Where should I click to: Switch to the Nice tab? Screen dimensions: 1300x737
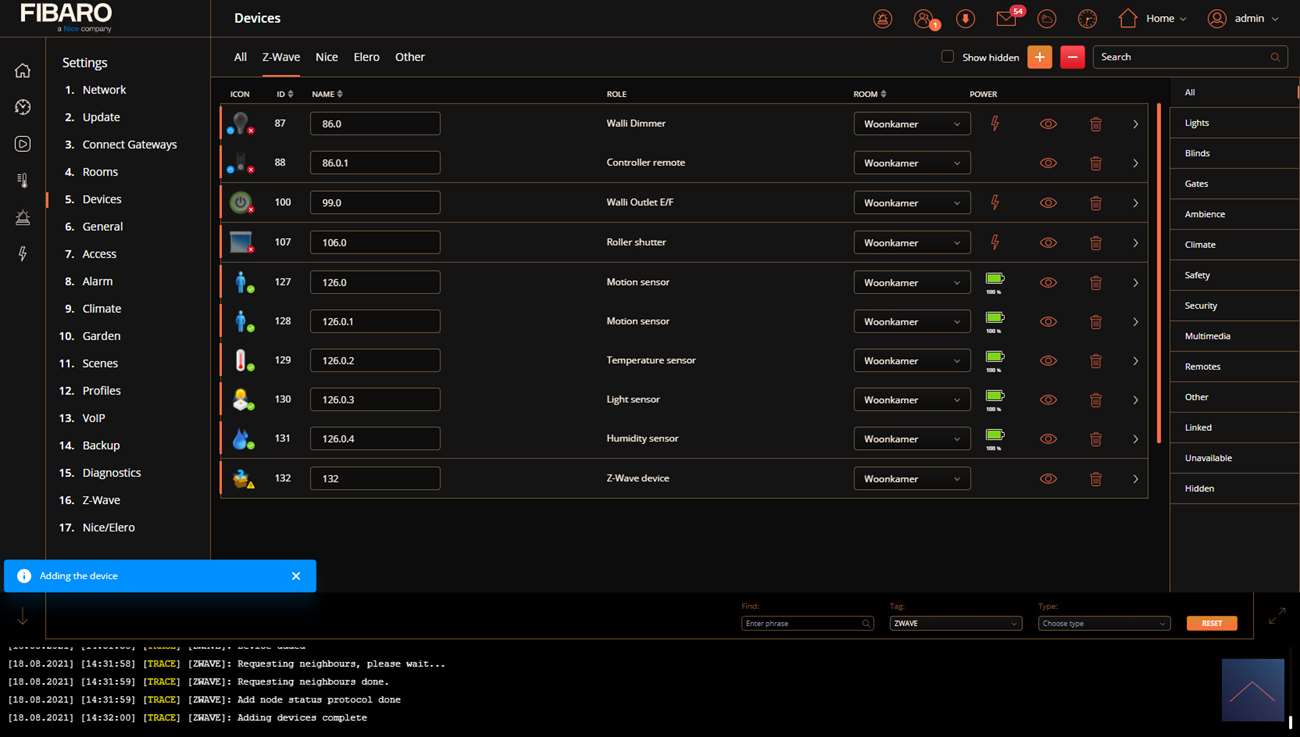click(x=327, y=57)
